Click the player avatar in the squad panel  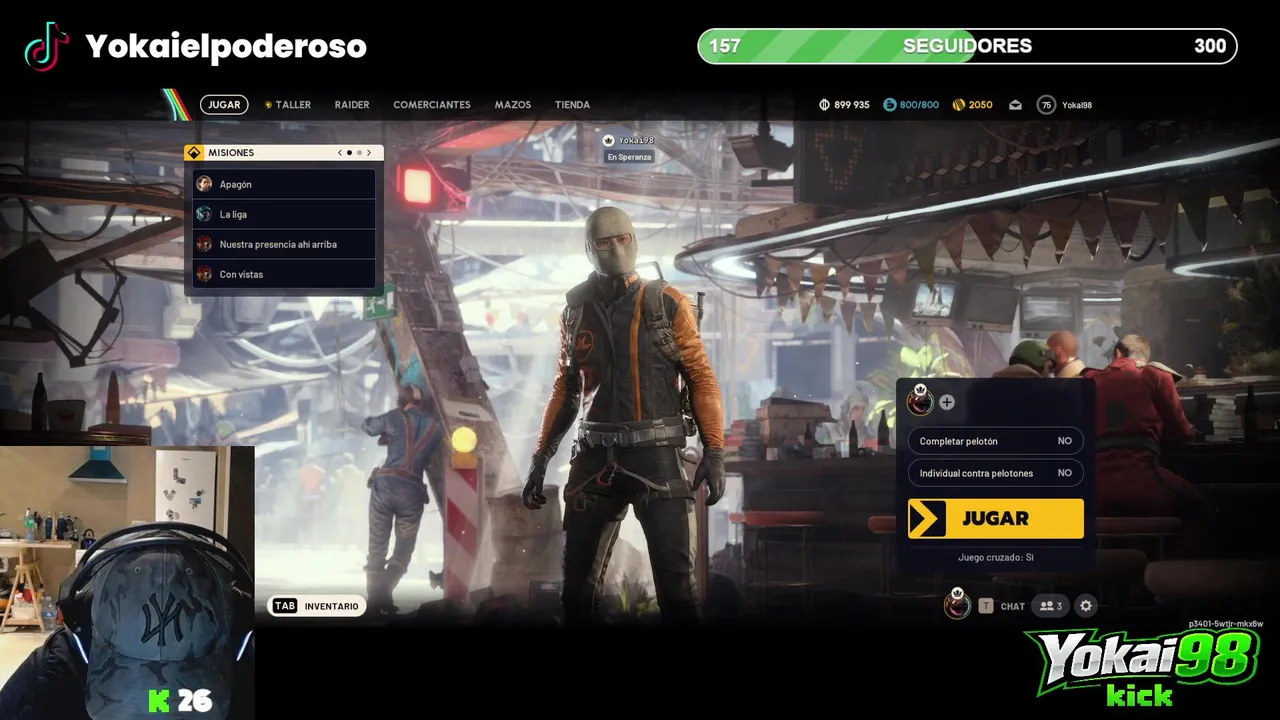pos(920,401)
